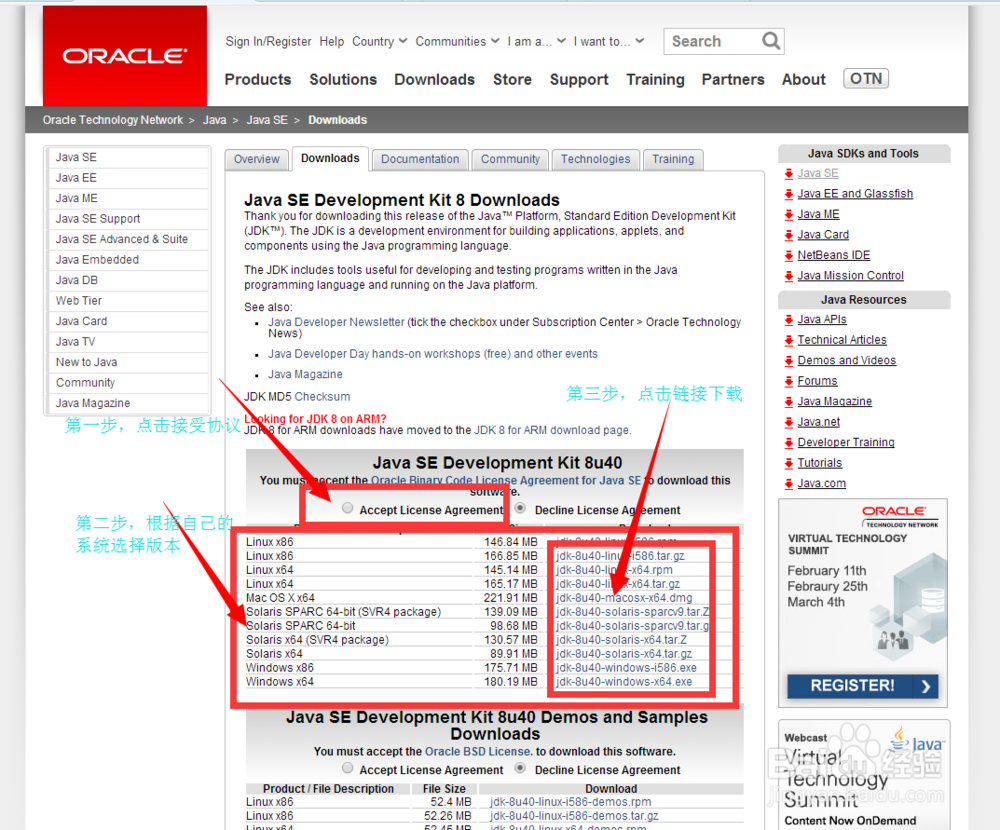Open Java Mission Control link
The height and width of the screenshot is (830, 1000).
click(850, 276)
